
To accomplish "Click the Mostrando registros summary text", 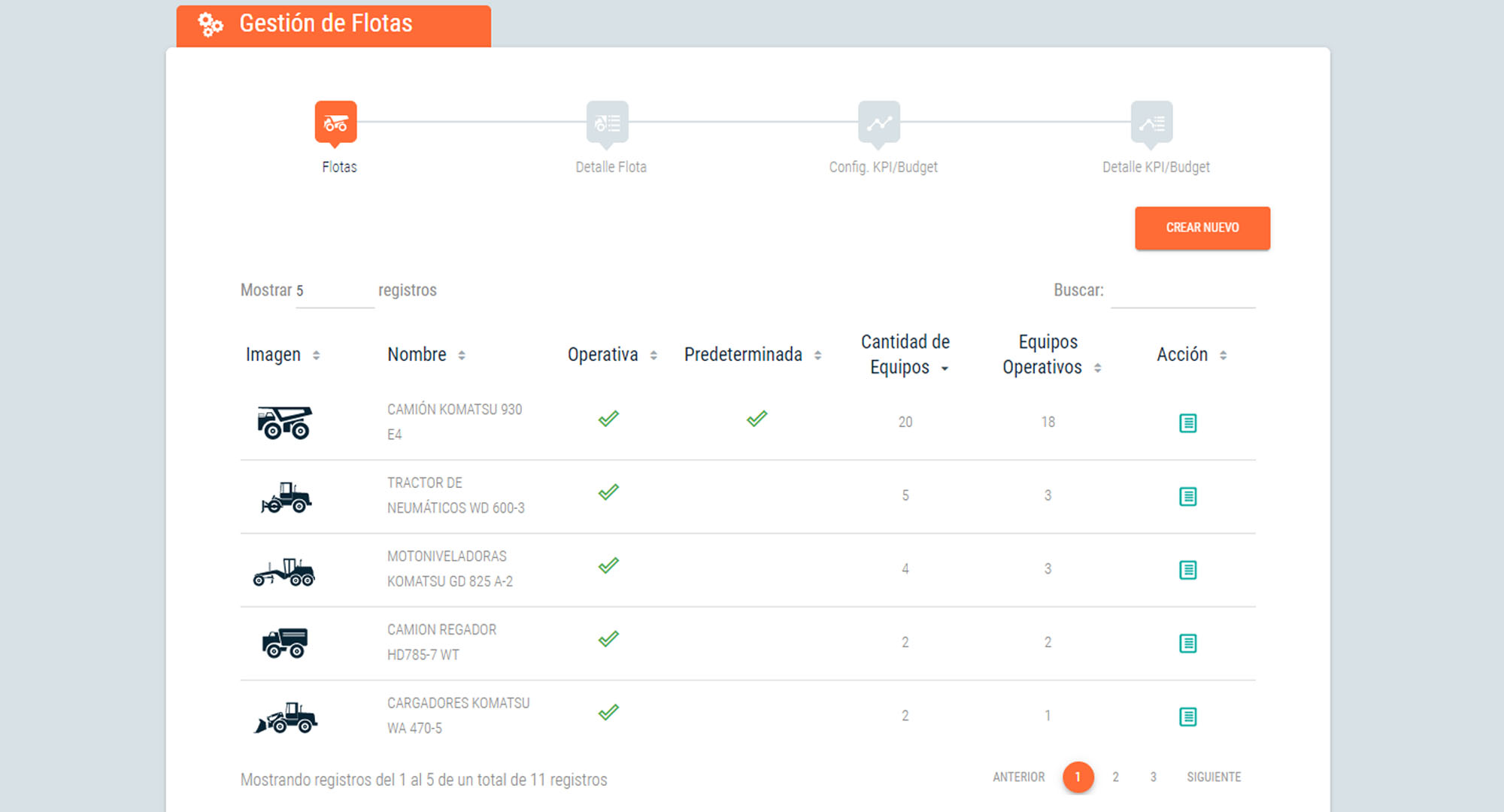I will (423, 780).
